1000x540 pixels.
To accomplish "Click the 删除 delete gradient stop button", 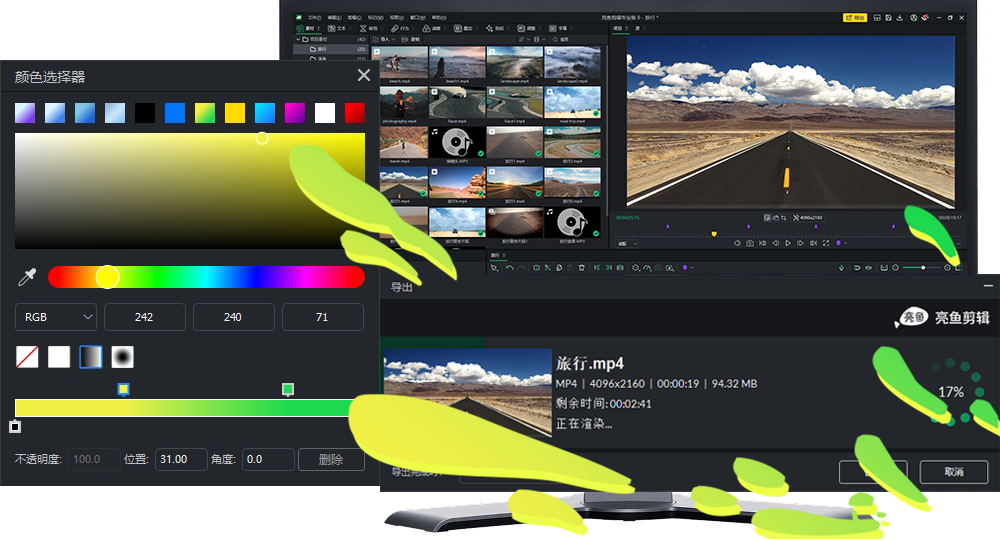I will point(331,459).
